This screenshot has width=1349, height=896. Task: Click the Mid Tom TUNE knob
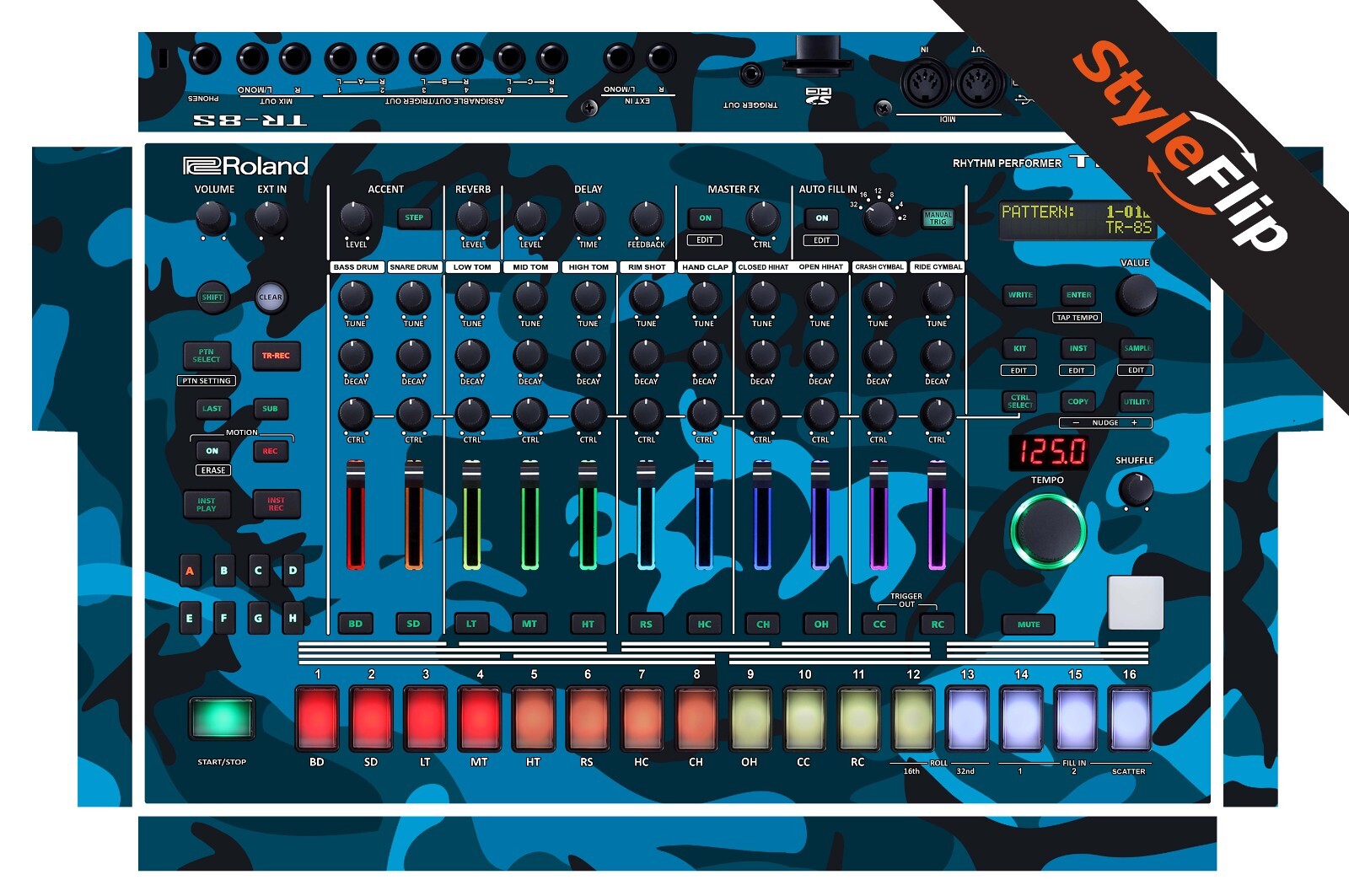click(530, 298)
